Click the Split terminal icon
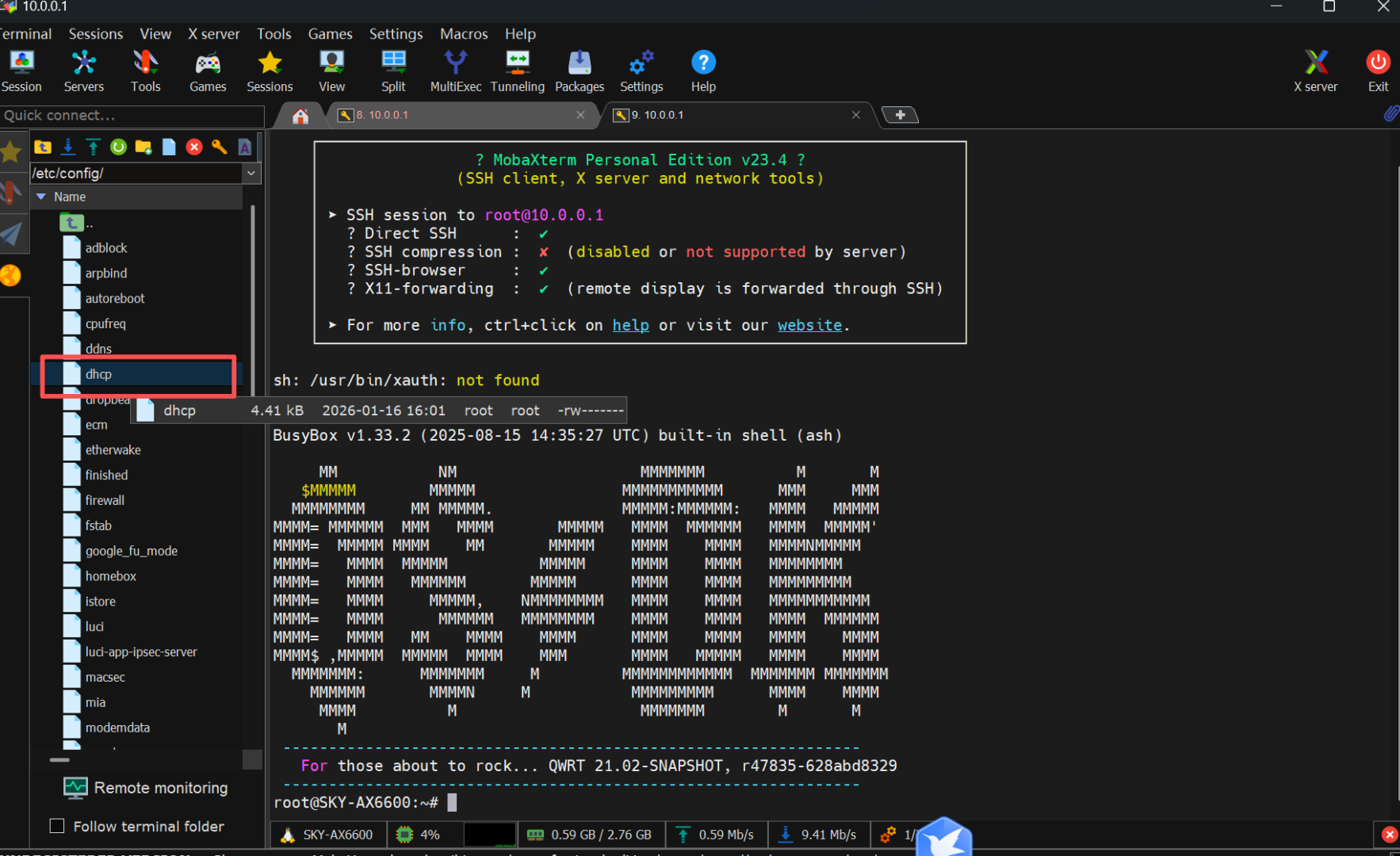 (393, 71)
